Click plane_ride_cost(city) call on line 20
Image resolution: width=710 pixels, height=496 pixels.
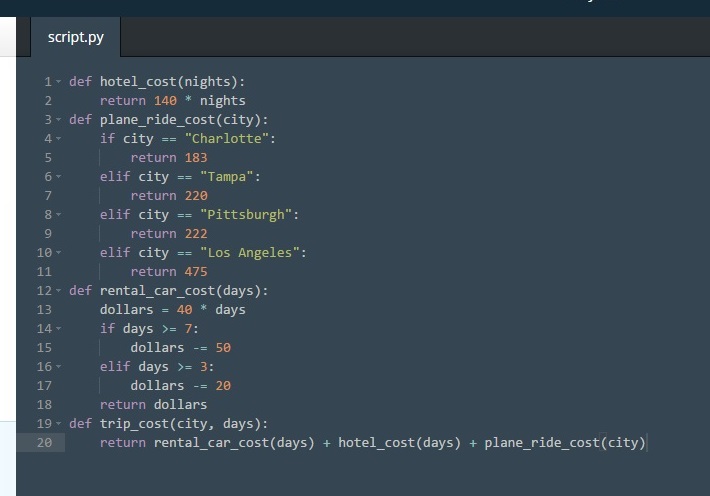click(565, 443)
